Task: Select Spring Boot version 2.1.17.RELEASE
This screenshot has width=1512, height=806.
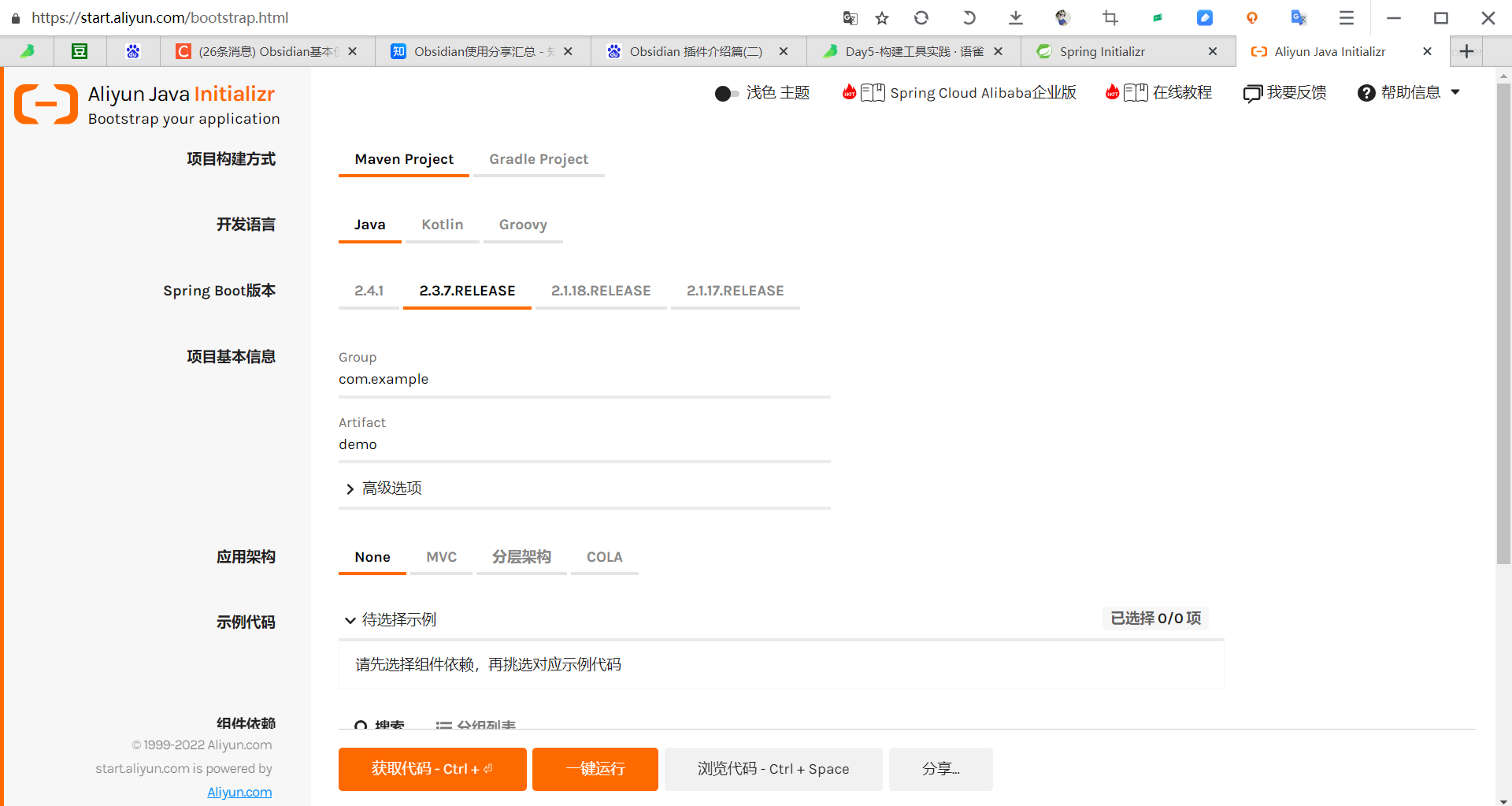Action: tap(735, 291)
